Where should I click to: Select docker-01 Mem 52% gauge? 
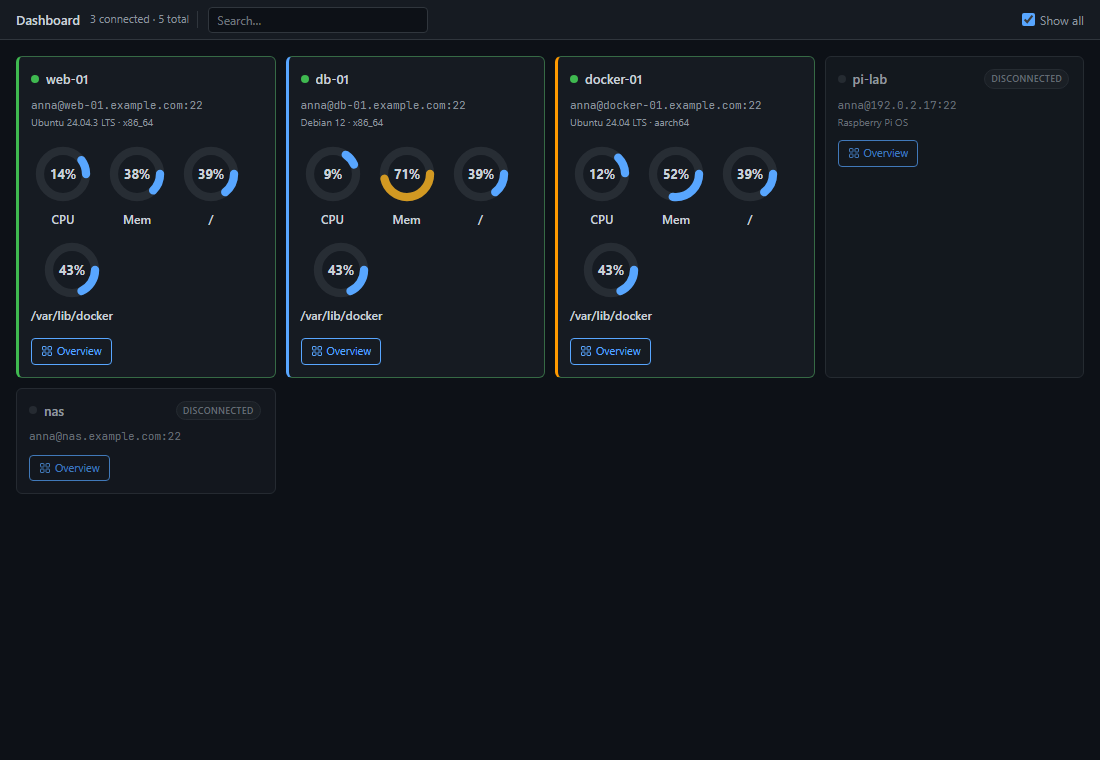pyautogui.click(x=676, y=174)
